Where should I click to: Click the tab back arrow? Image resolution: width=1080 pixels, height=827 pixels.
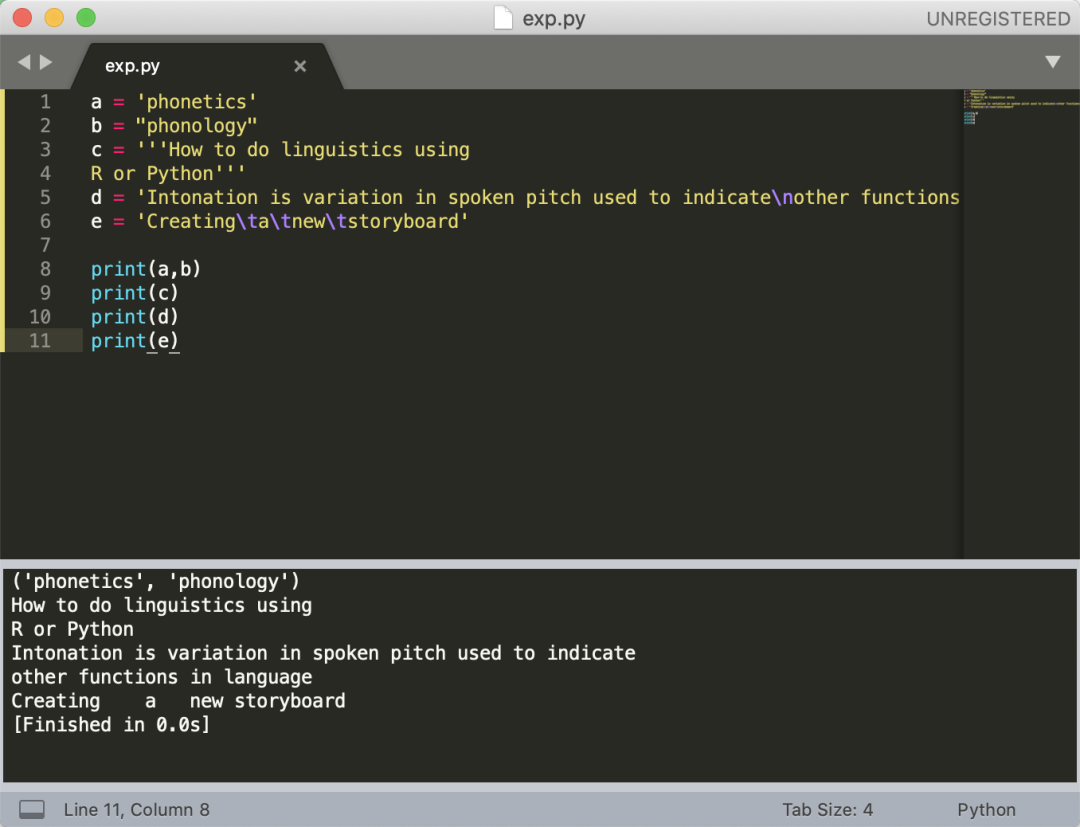point(23,62)
